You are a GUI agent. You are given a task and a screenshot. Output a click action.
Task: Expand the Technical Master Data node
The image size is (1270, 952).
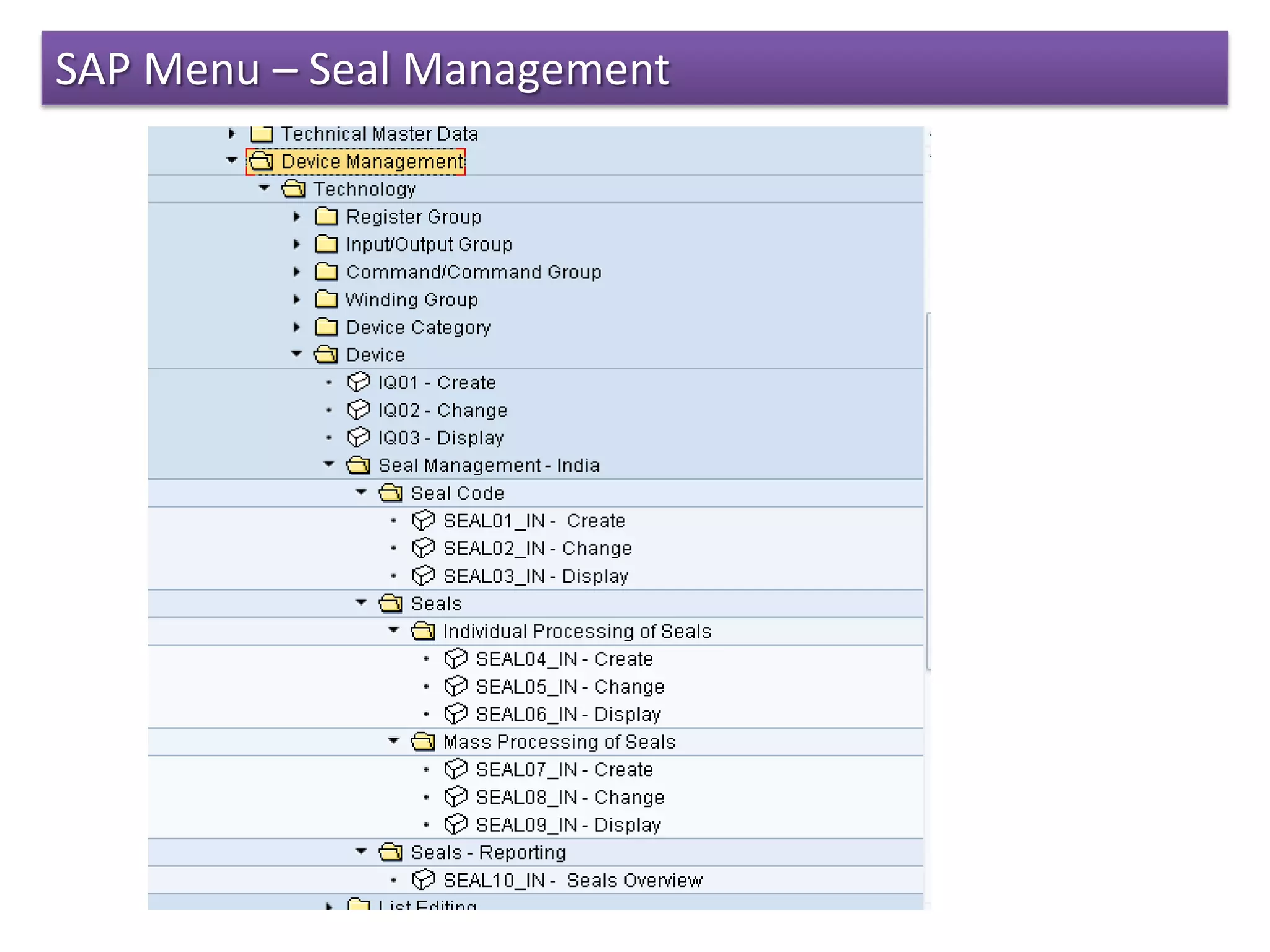[x=231, y=133]
